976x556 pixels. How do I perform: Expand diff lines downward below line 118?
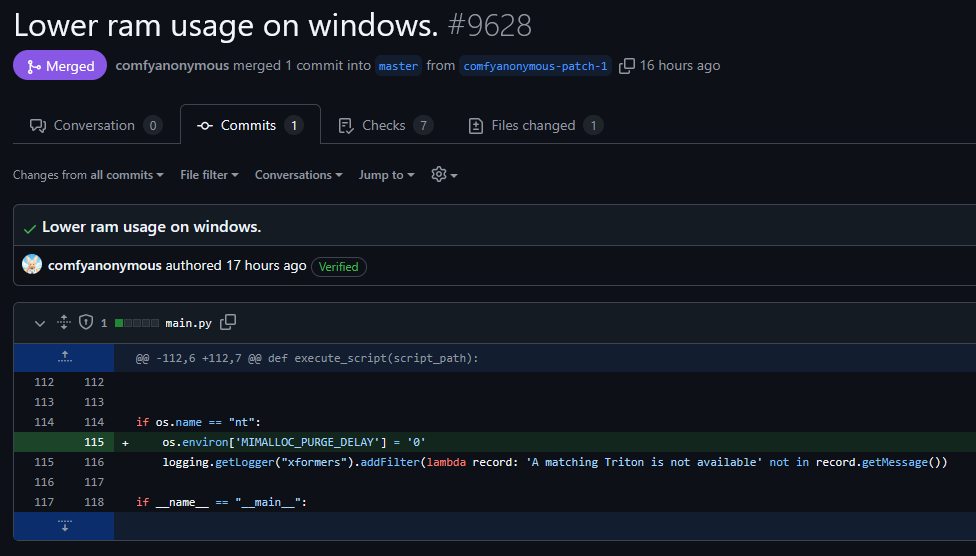coord(64,526)
